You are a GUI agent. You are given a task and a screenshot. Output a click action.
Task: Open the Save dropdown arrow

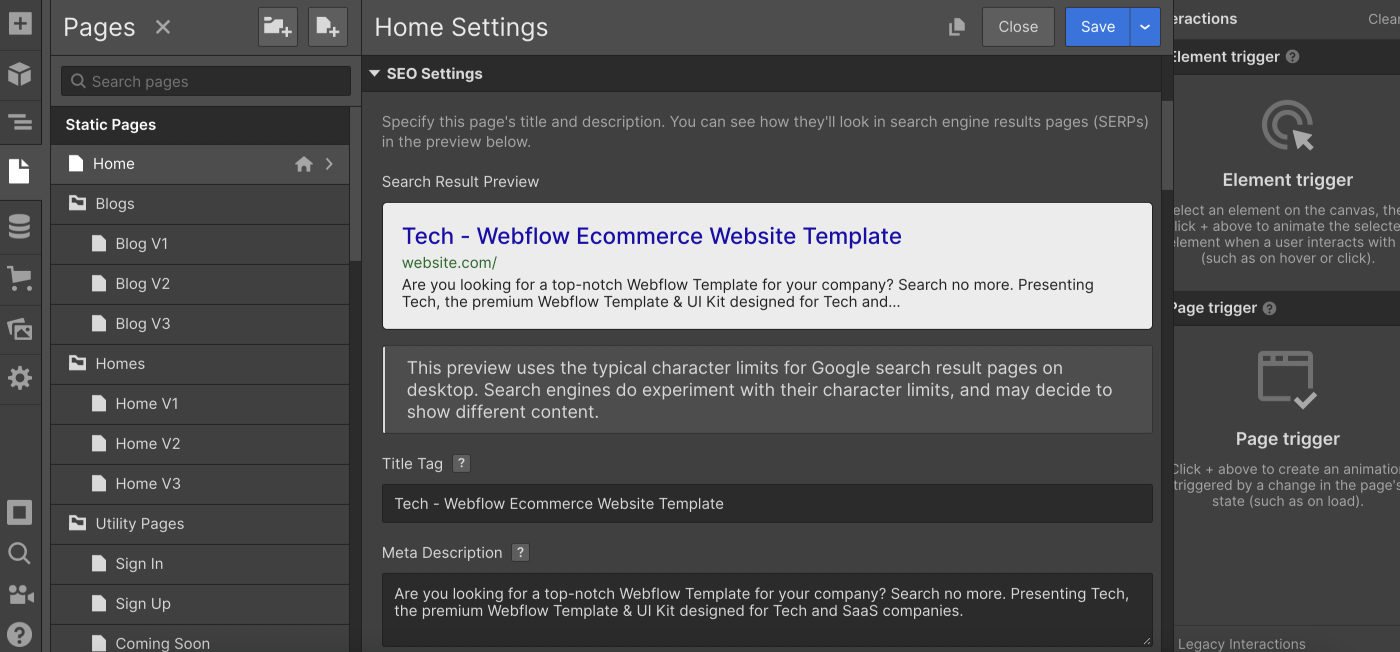[x=1144, y=27]
